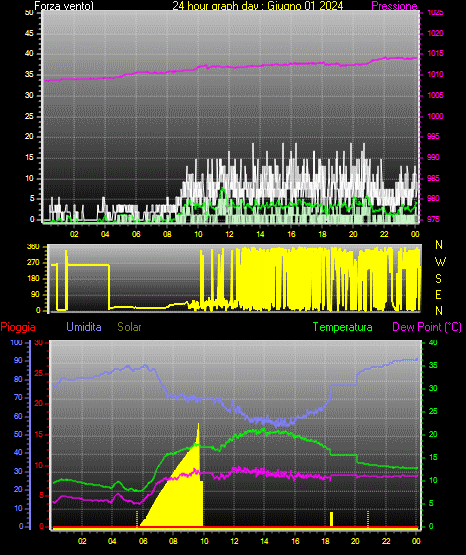This screenshot has width=466, height=555.
Task: Click the Pressione legend label
Action: 394,6
